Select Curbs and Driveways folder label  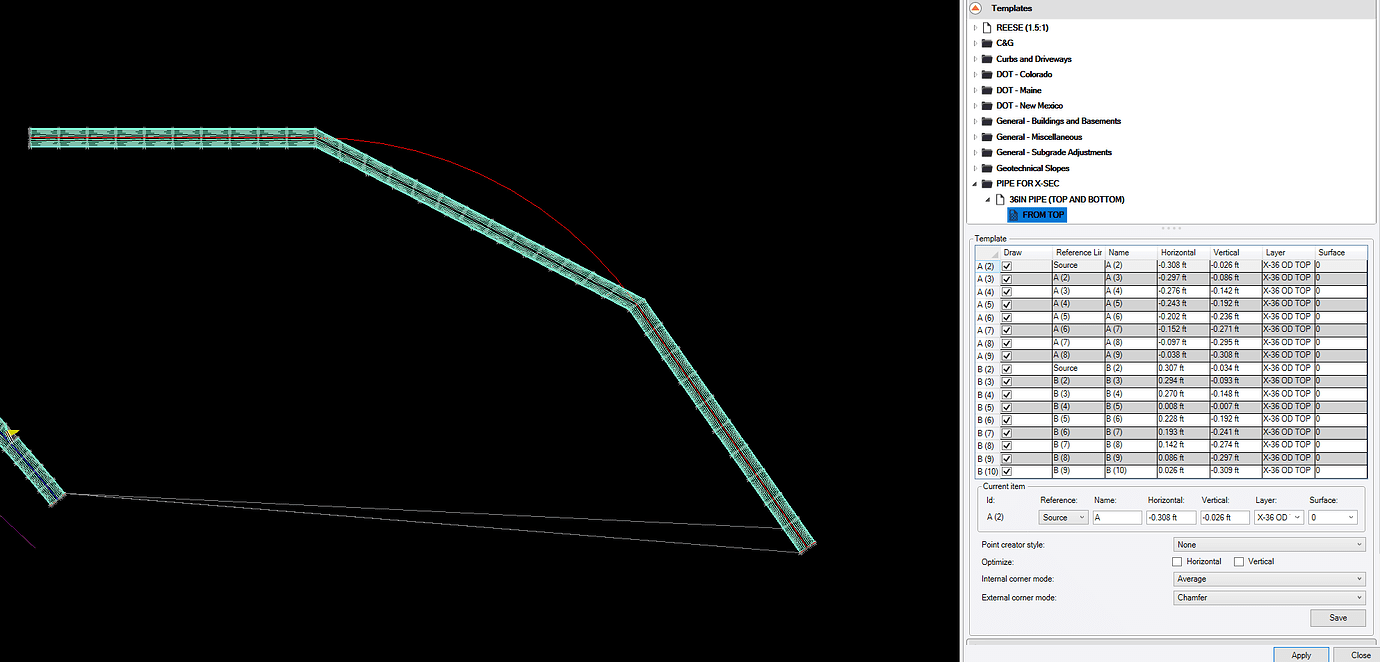1034,59
